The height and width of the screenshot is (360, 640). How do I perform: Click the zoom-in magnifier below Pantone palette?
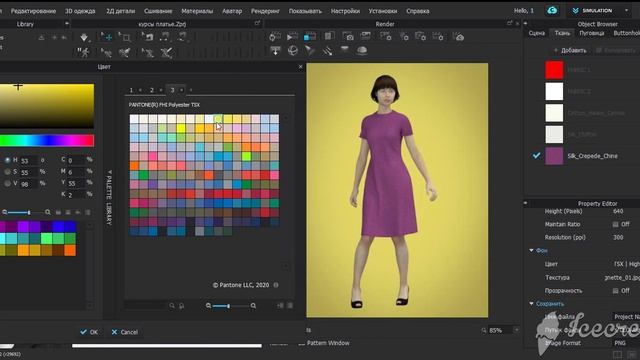coord(253,306)
